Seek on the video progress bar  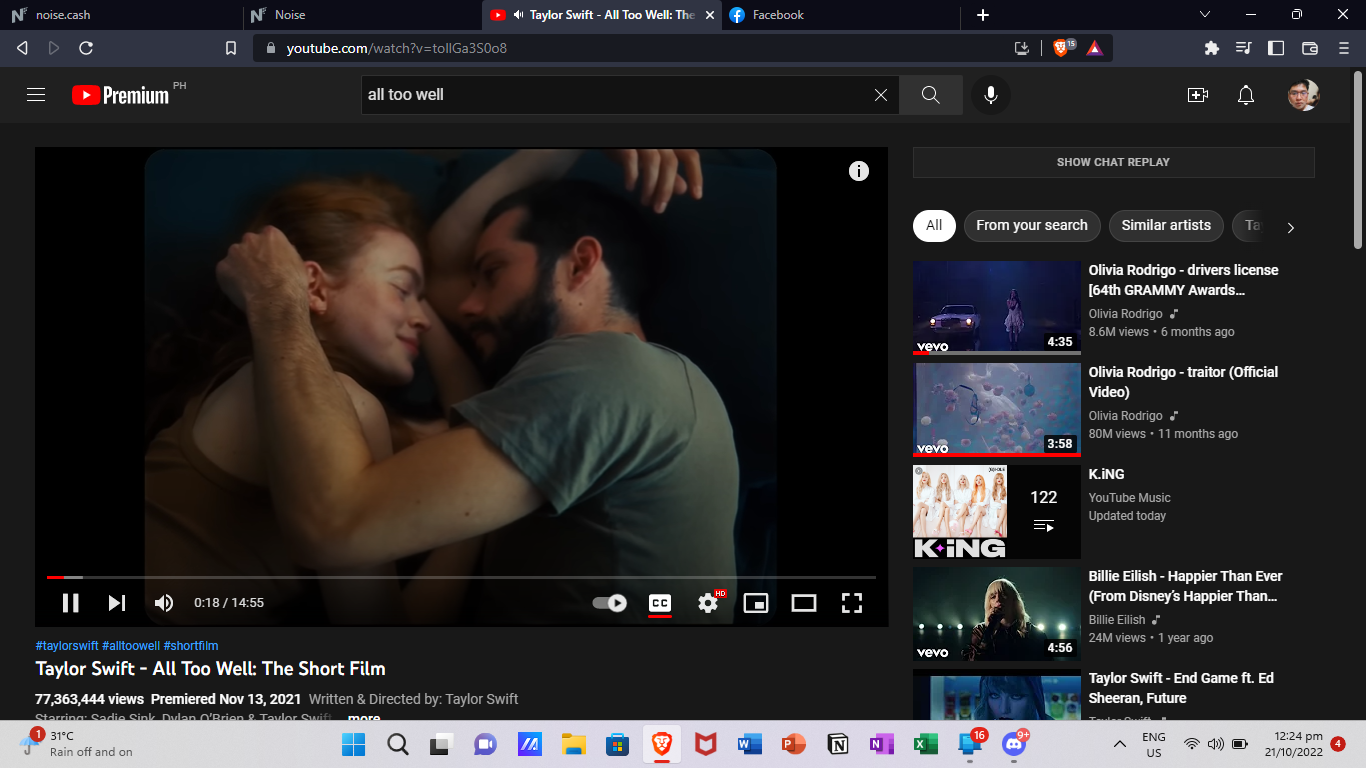(461, 577)
